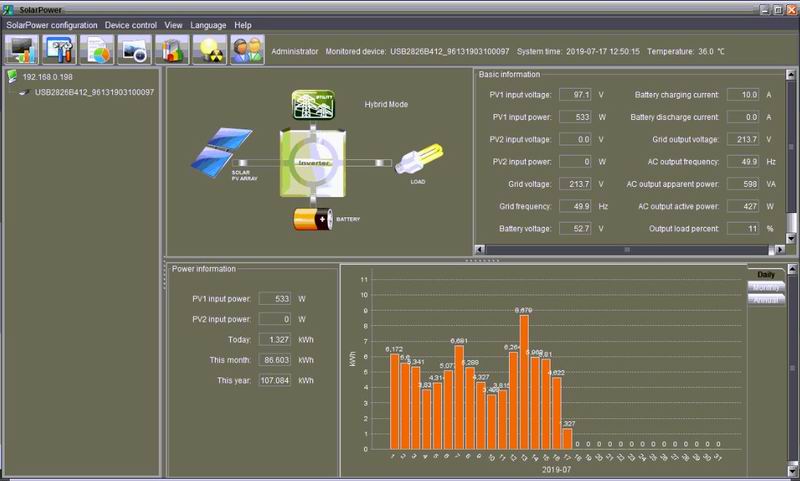Switch the chart to the Annual tab
The height and width of the screenshot is (481, 800).
click(766, 300)
